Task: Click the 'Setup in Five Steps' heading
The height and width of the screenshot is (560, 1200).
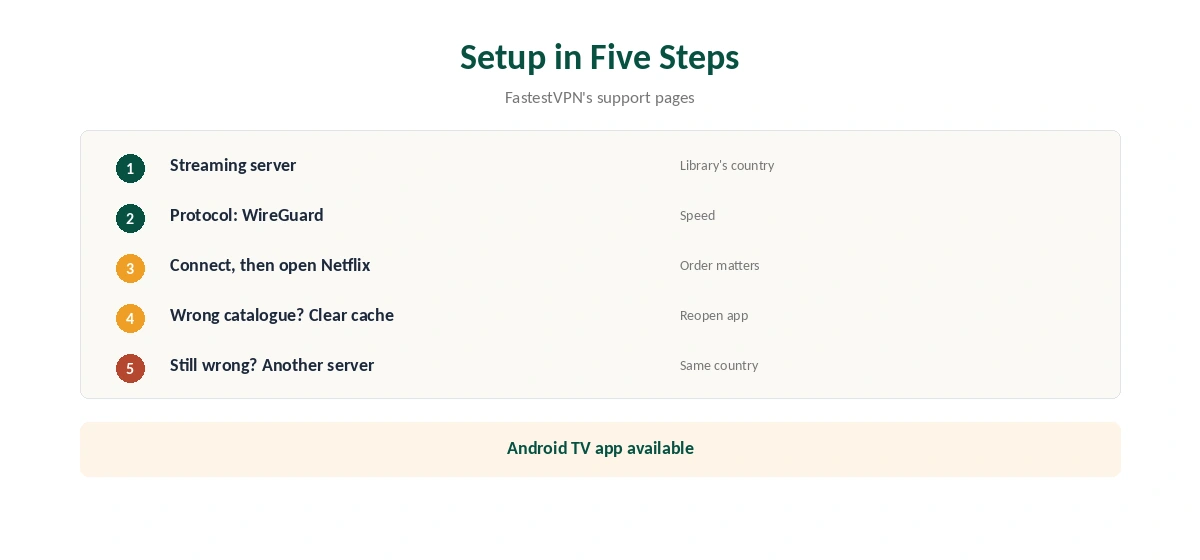Action: 600,57
